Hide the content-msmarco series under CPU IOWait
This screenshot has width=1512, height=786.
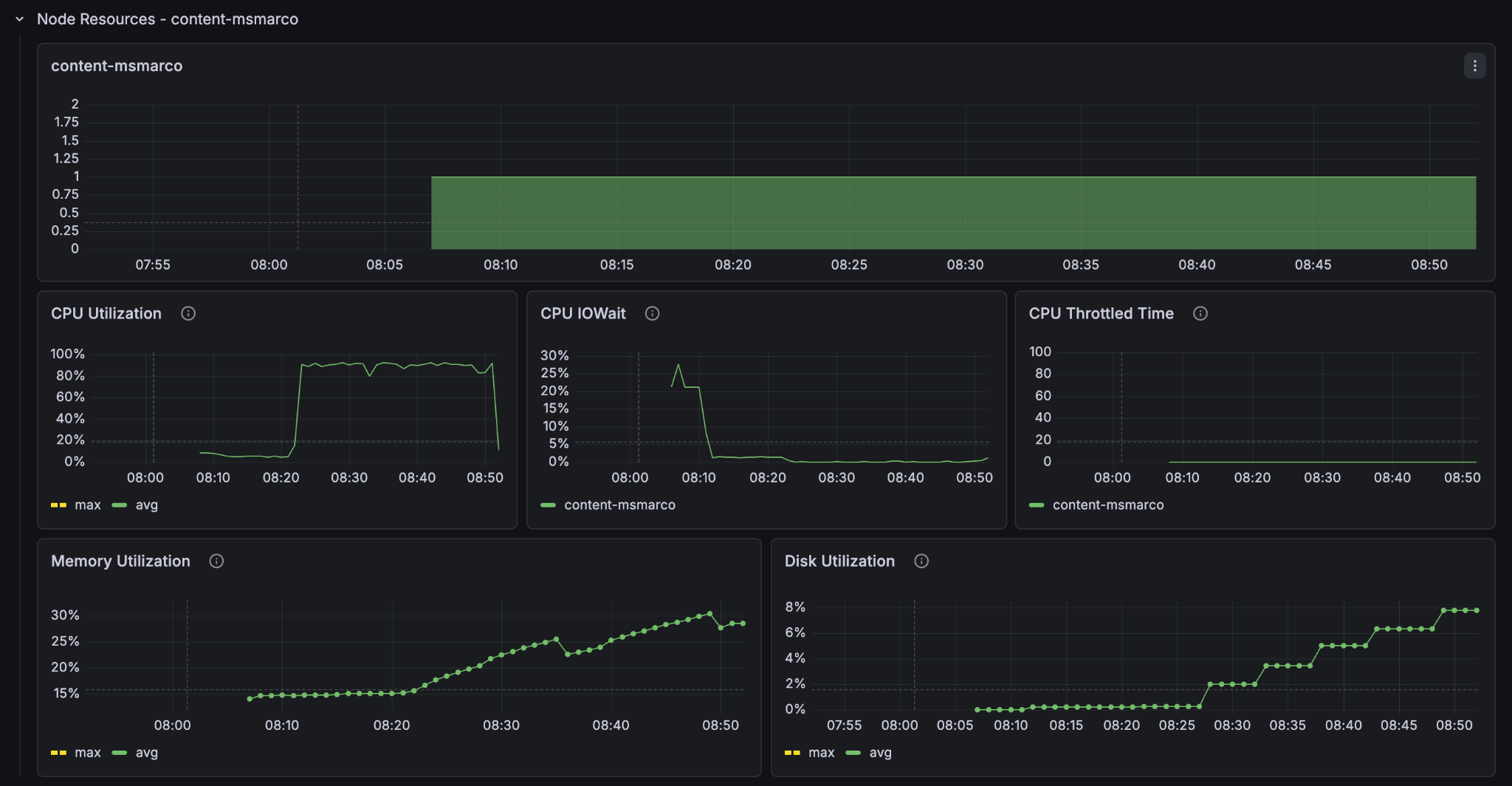(x=619, y=505)
